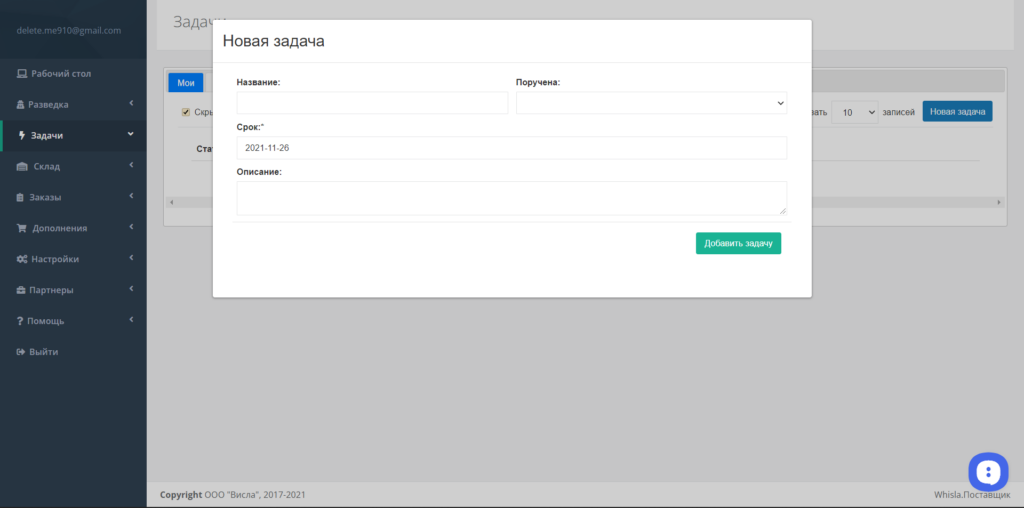Screen dimensions: 1024x508
Task: Click the blue Новая задача button
Action: 957,112
